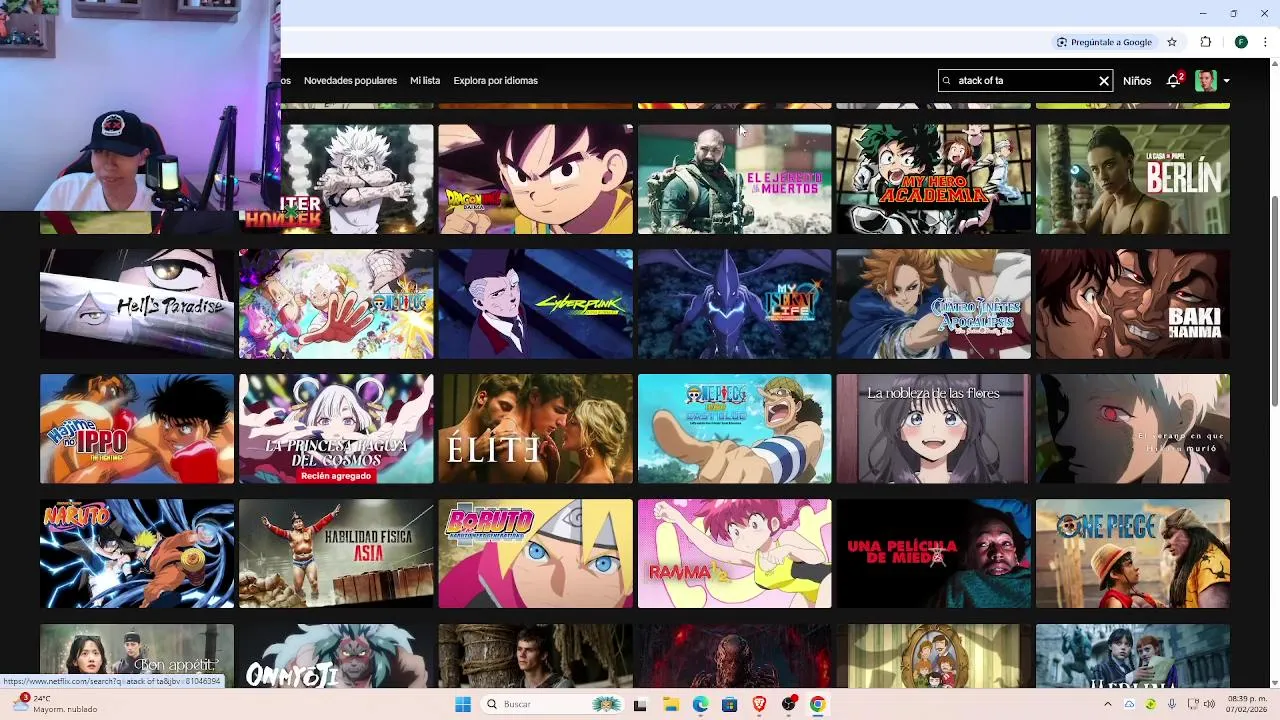The width and height of the screenshot is (1280, 720).
Task: Click the Chrome icon in the taskbar
Action: 817,704
